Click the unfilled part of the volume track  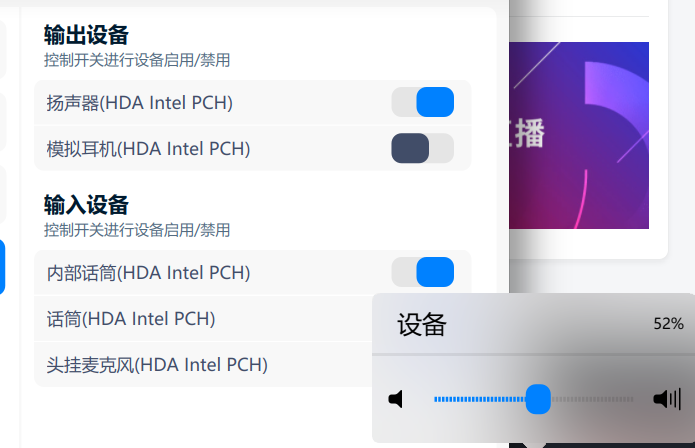click(592, 400)
